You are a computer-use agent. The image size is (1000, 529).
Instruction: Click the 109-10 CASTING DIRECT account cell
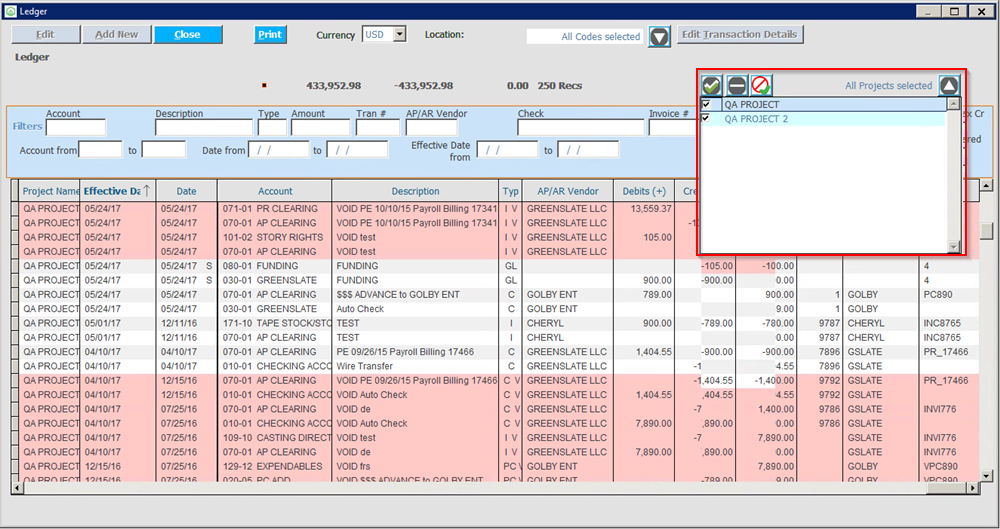click(x=275, y=438)
